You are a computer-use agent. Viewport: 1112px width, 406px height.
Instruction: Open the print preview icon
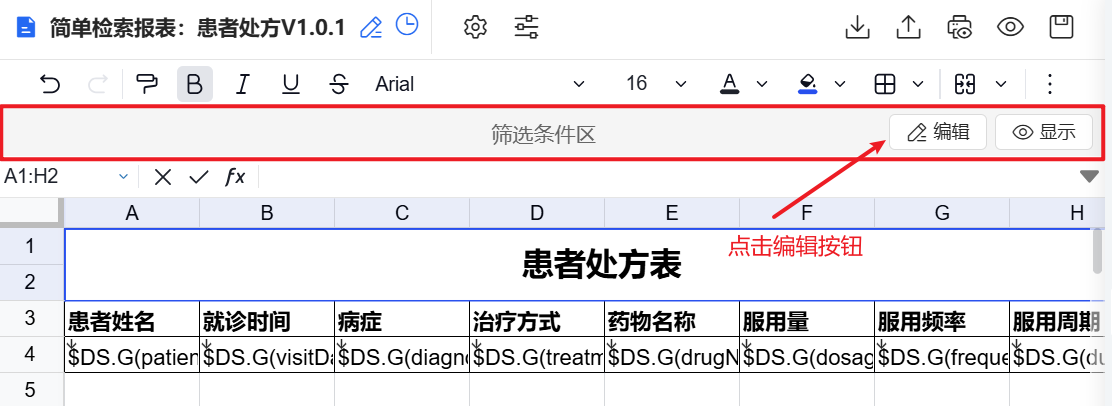pos(960,27)
